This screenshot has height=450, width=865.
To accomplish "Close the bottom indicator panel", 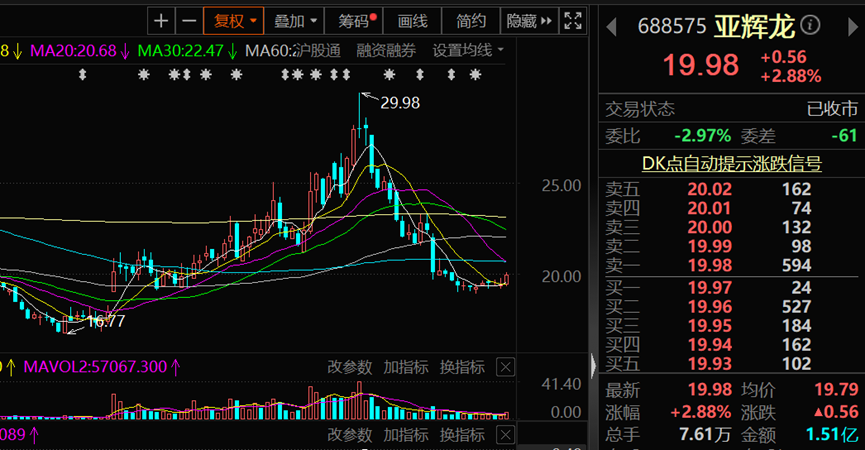I will [505, 435].
